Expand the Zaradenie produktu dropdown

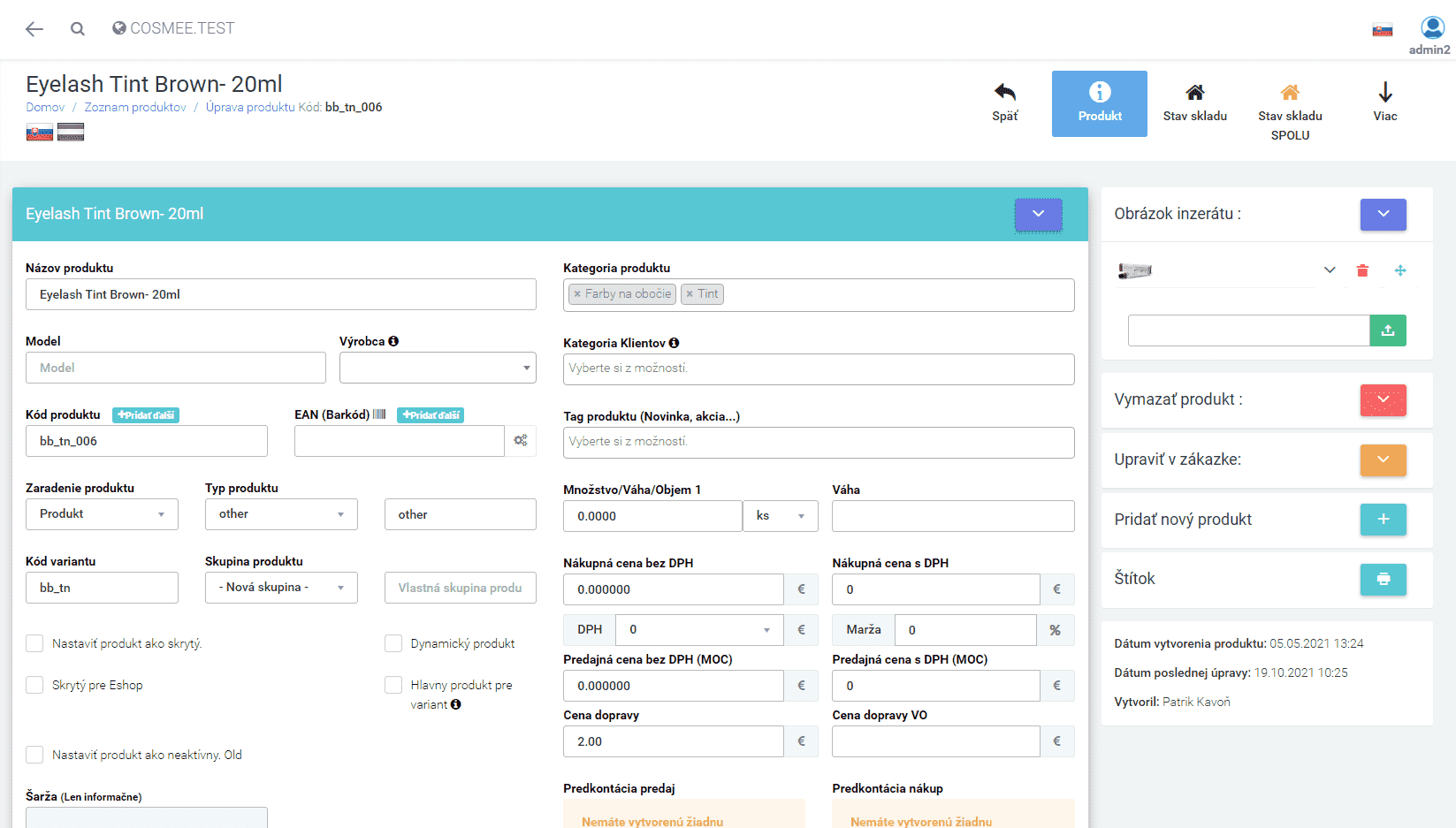[x=102, y=514]
